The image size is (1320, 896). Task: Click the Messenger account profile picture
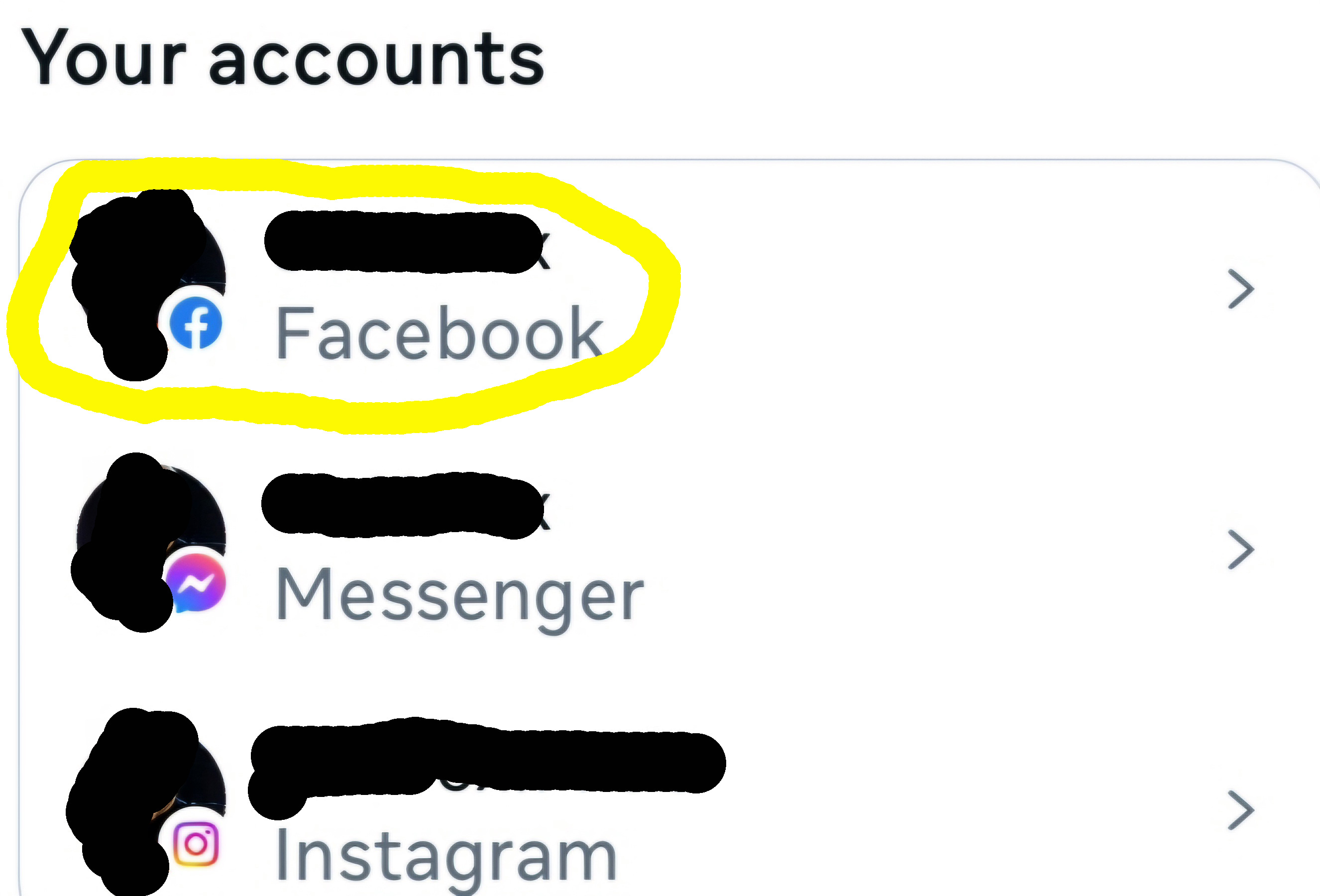coord(149,544)
